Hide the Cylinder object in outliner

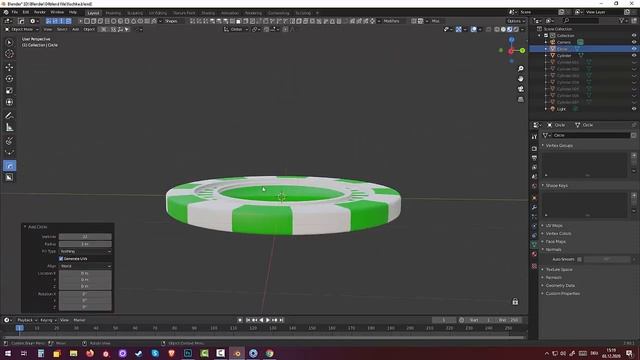coord(634,55)
